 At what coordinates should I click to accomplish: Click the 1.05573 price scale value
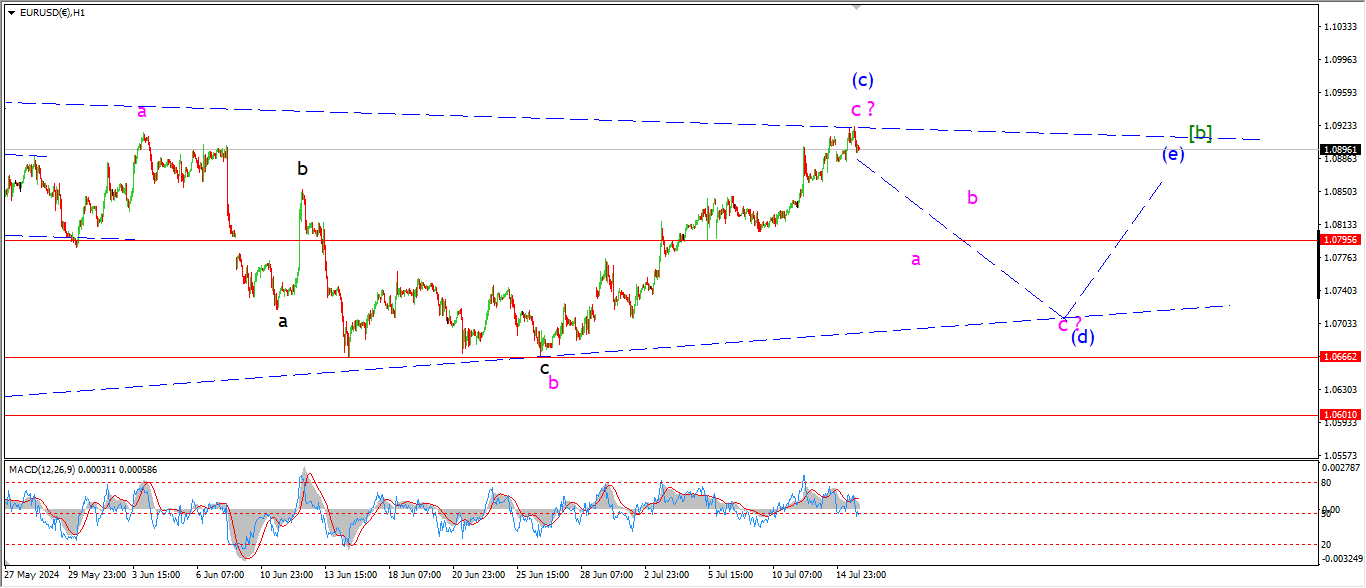(1339, 454)
